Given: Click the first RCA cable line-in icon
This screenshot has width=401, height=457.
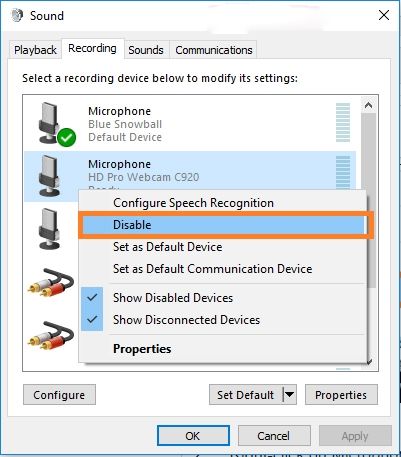Looking at the screenshot, I should pos(51,283).
